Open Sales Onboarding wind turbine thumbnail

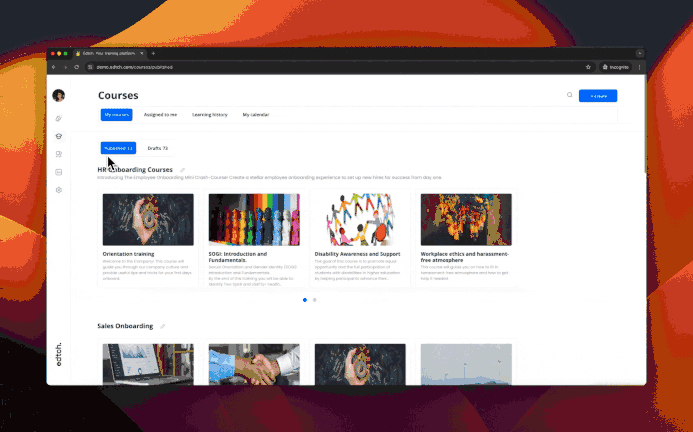point(466,364)
